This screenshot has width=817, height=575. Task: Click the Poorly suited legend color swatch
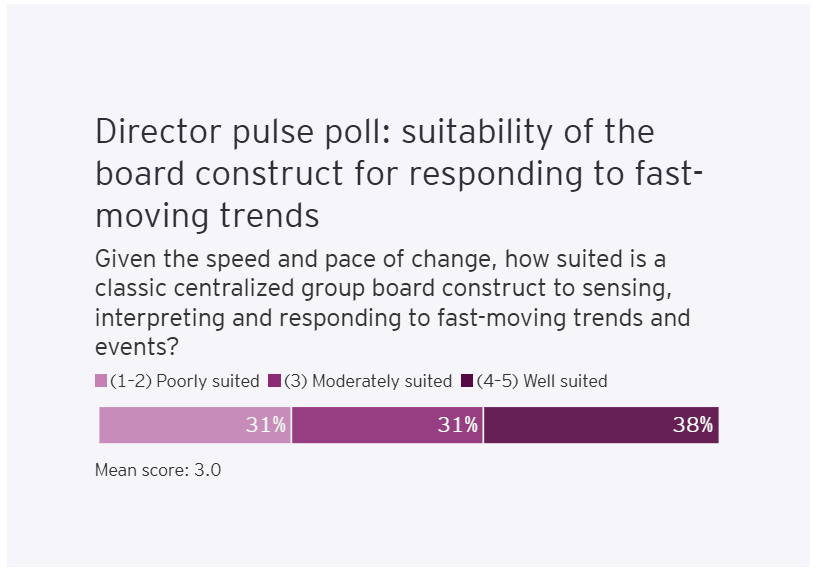click(x=101, y=381)
